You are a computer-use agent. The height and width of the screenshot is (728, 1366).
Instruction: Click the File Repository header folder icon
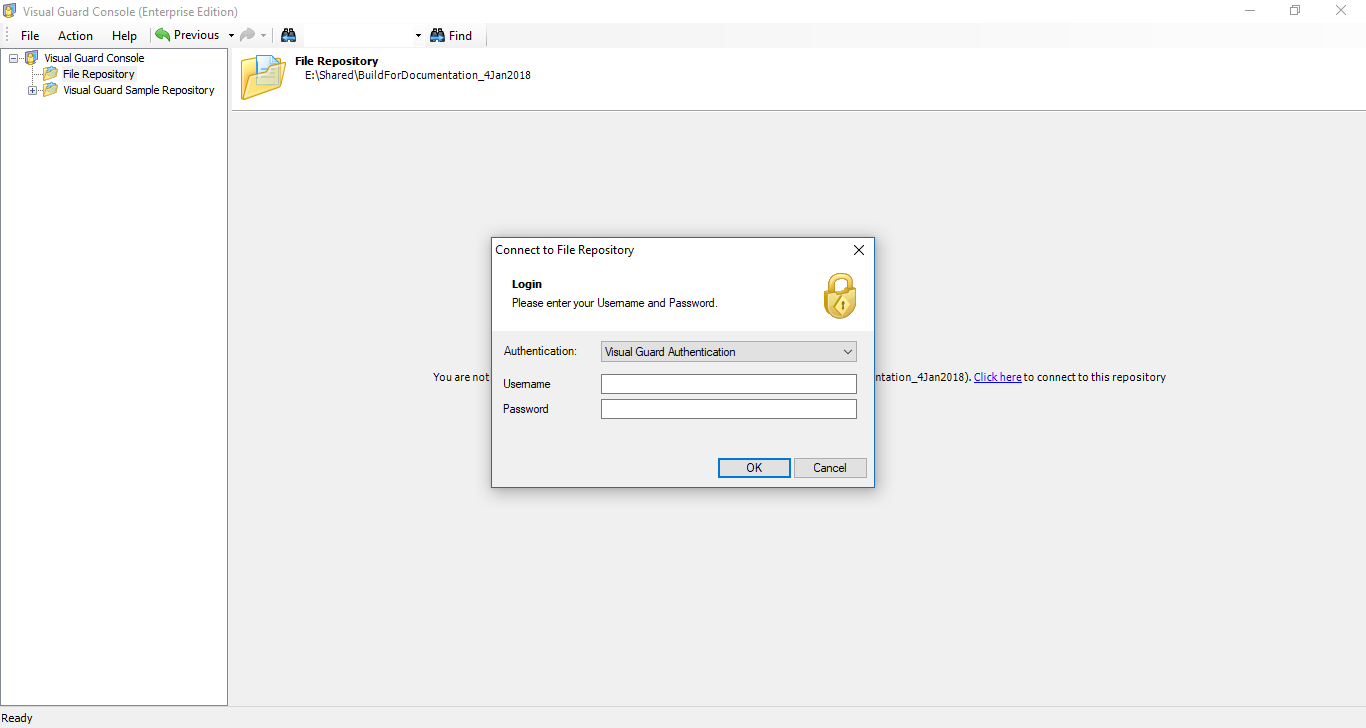point(262,74)
